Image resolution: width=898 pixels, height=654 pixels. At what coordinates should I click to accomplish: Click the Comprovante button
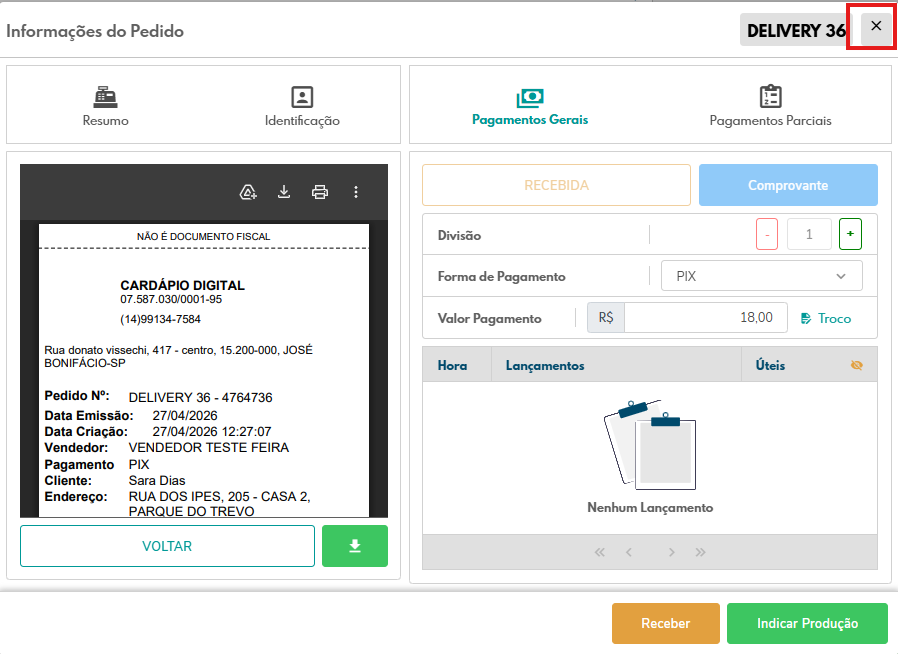(788, 185)
